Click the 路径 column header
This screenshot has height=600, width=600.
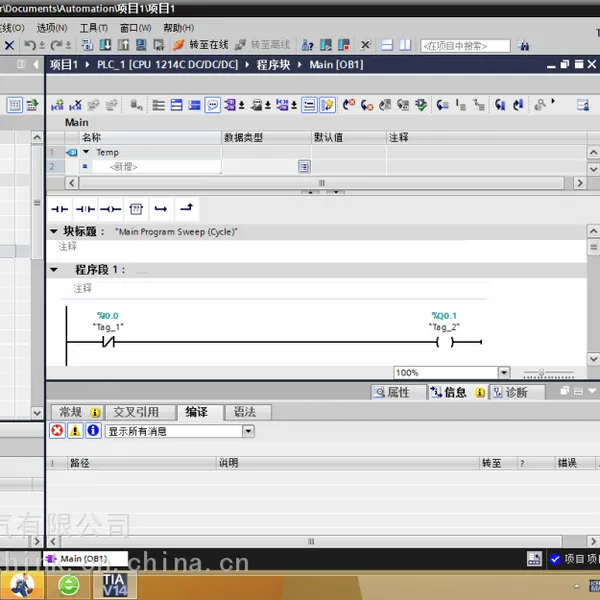pos(142,463)
